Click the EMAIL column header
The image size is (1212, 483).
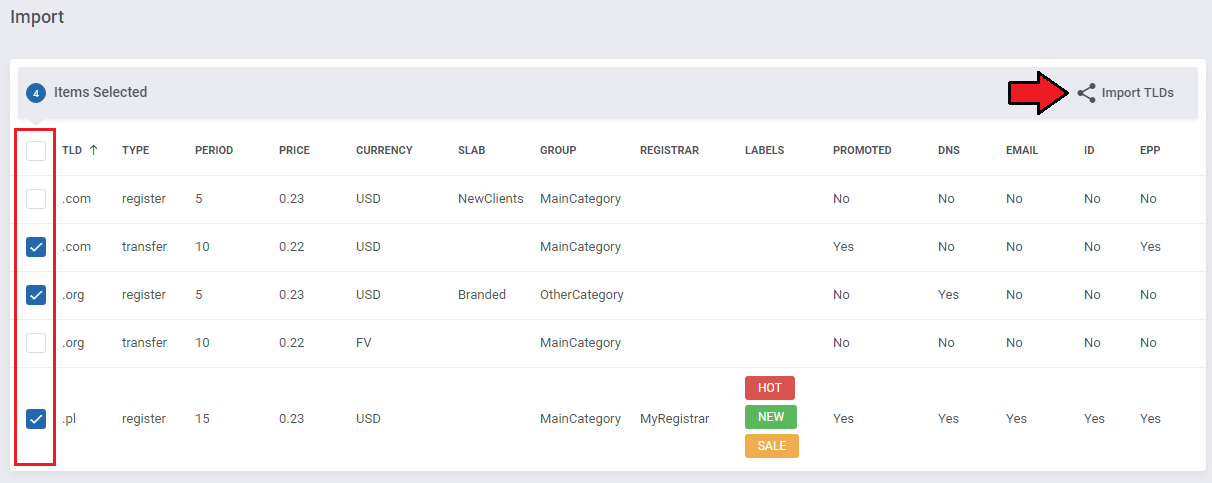coord(1022,151)
